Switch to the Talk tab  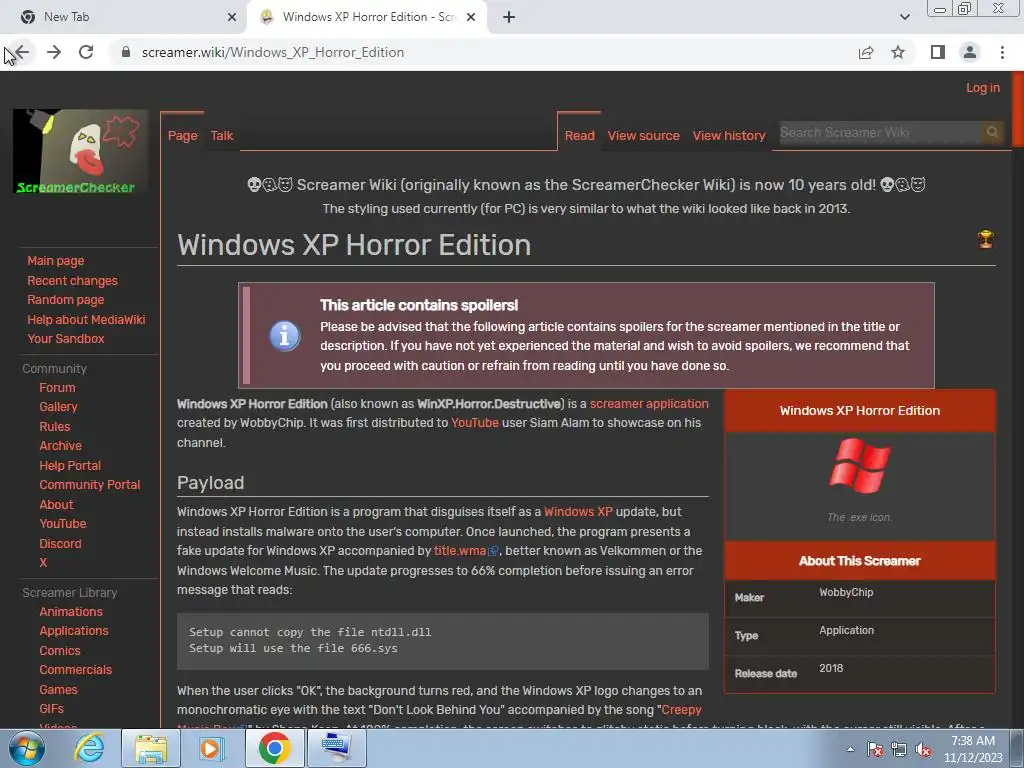pos(222,136)
